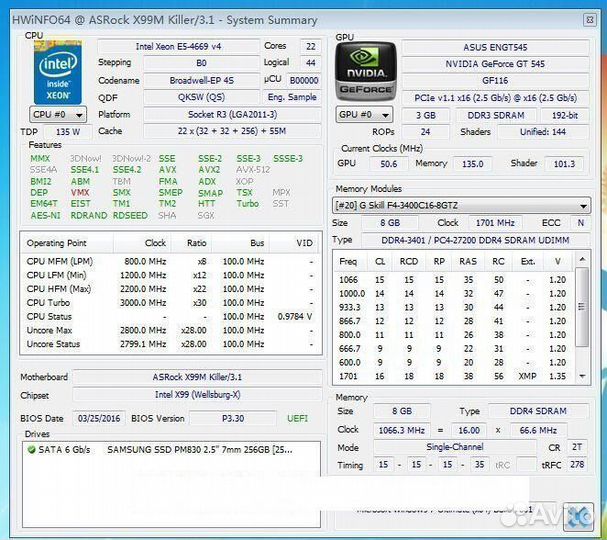Click the PCIe v1.1 x16 link field

click(x=495, y=98)
